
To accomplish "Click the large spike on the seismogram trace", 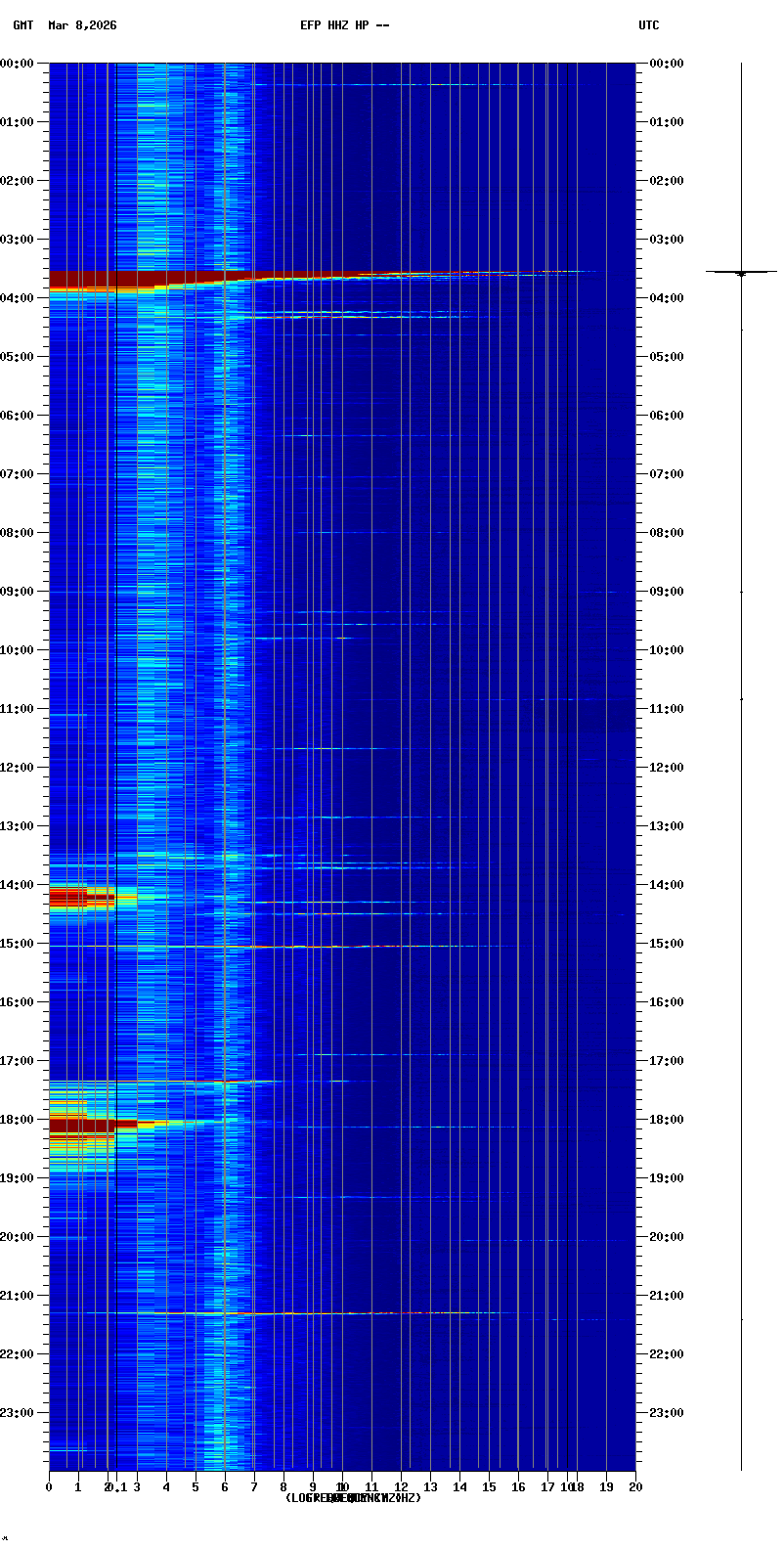I will (741, 272).
